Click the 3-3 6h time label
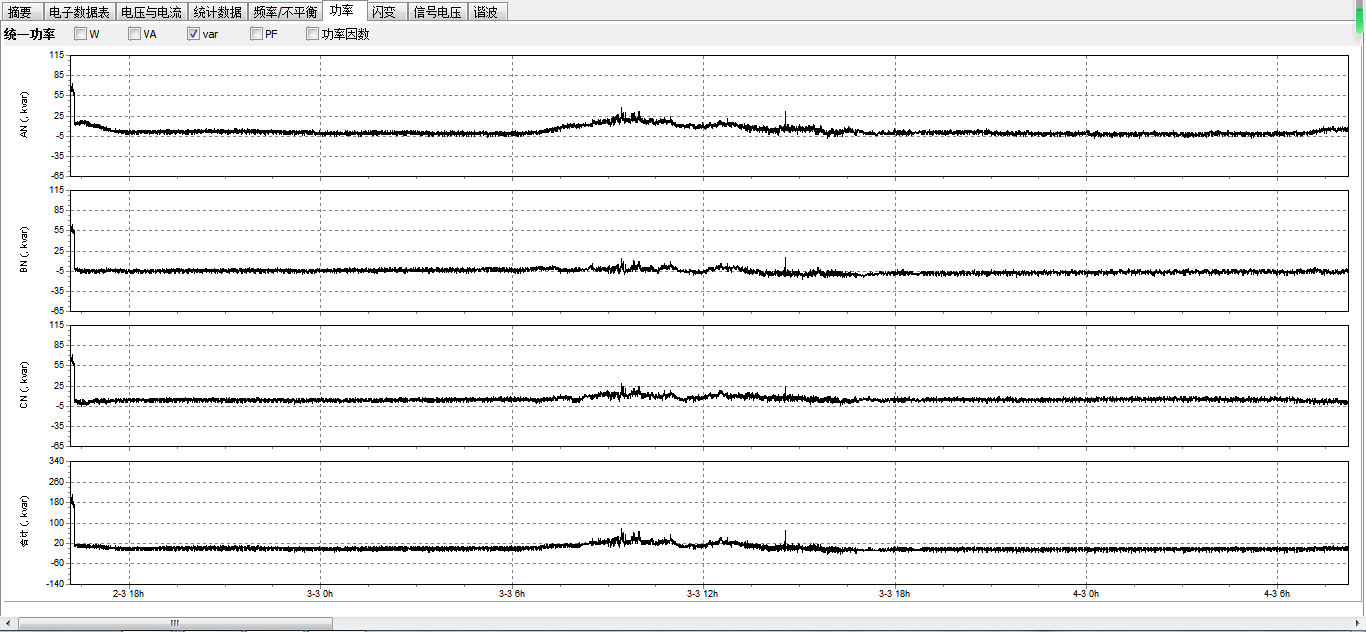 click(x=513, y=593)
